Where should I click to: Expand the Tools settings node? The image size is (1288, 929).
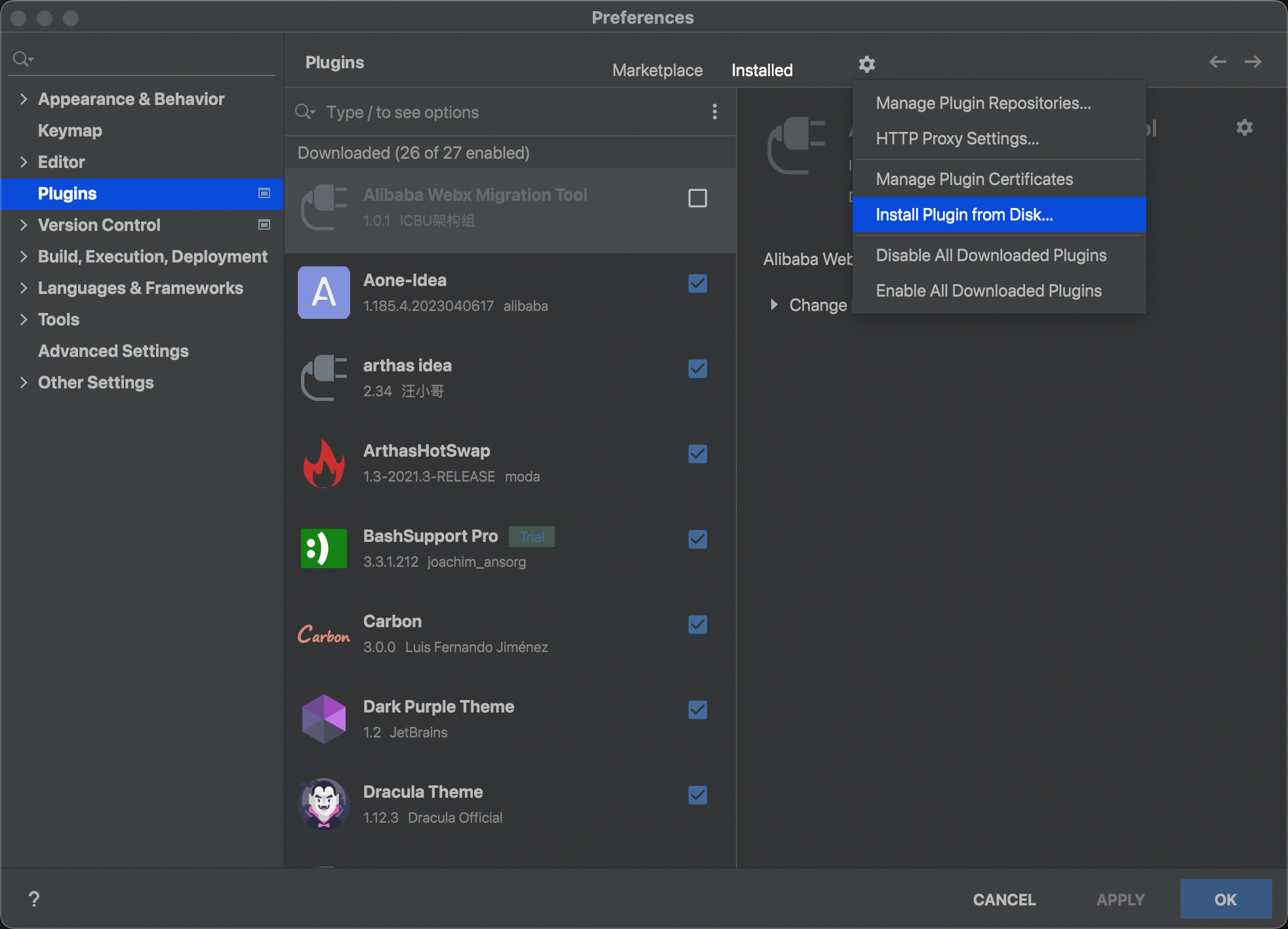coord(24,320)
